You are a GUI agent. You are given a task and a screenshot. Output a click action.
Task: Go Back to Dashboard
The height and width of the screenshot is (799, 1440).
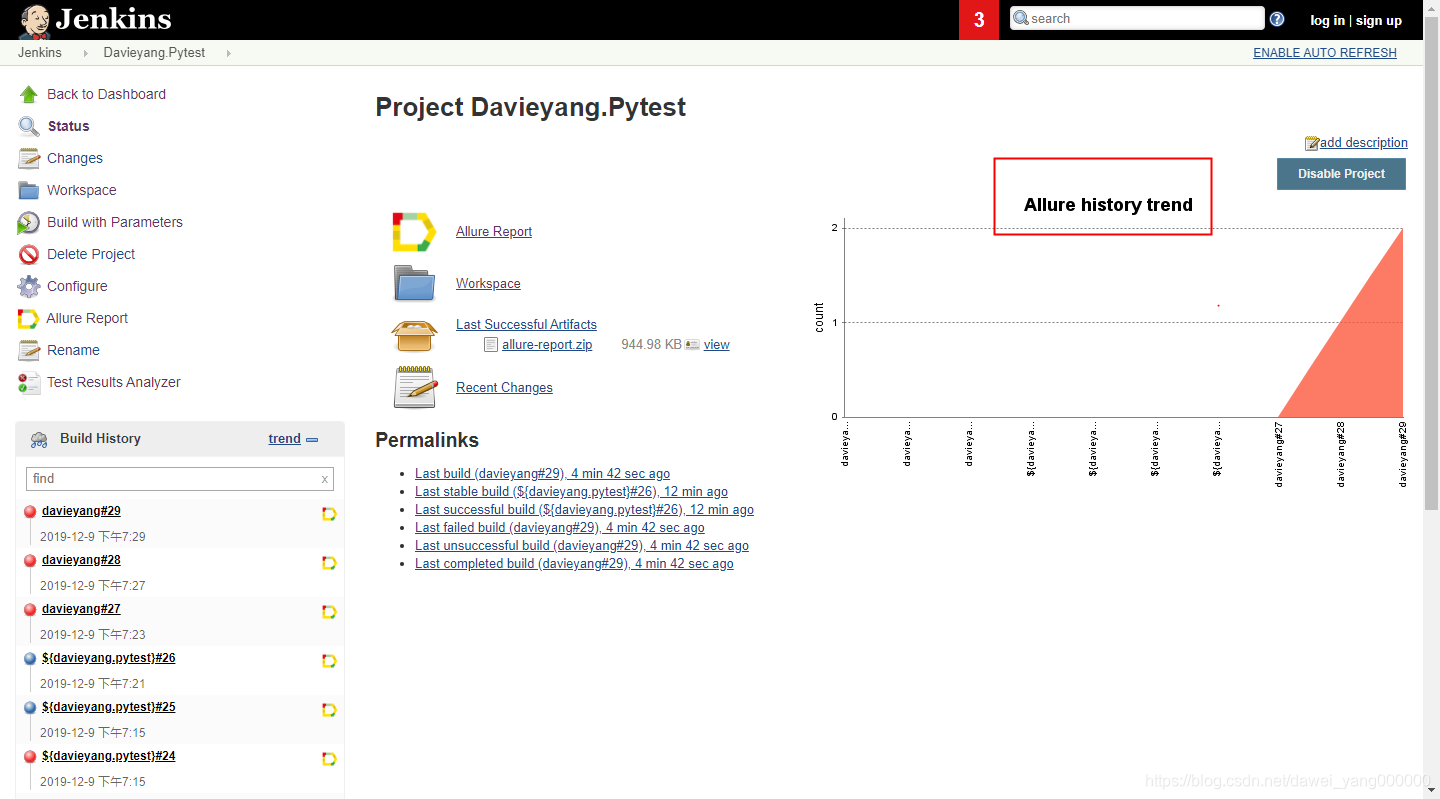(106, 94)
